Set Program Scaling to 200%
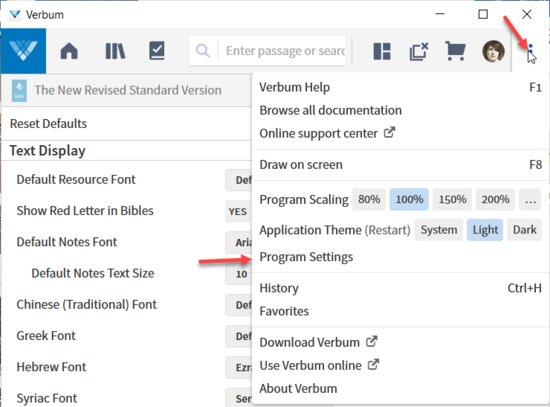 tap(495, 199)
